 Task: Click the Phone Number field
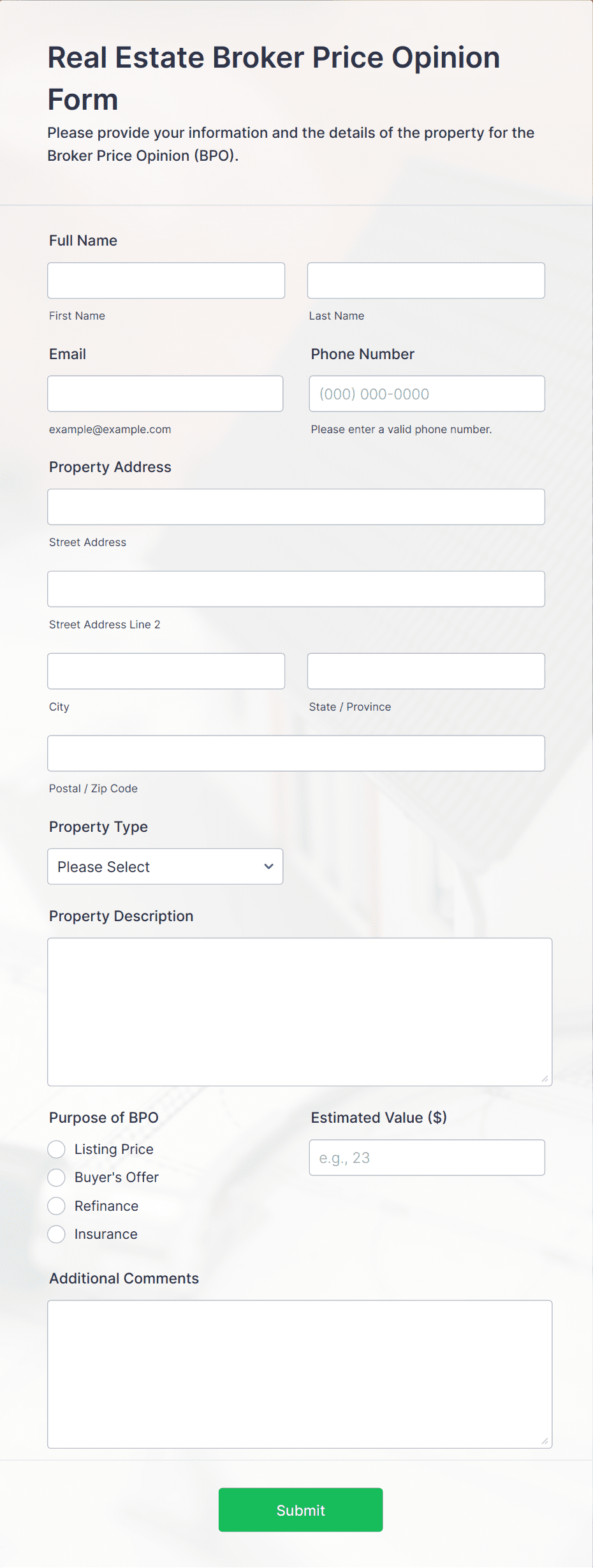point(427,394)
